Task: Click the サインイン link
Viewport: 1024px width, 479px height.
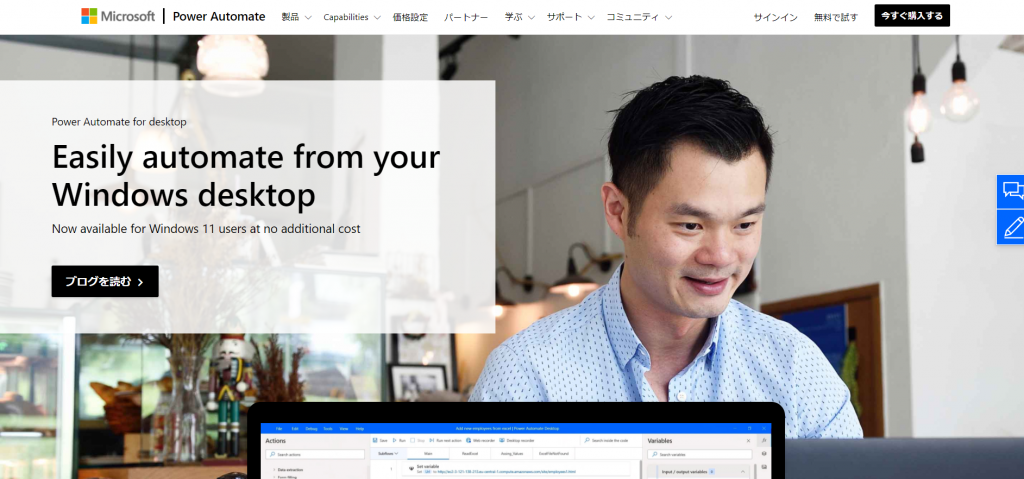Action: (775, 18)
